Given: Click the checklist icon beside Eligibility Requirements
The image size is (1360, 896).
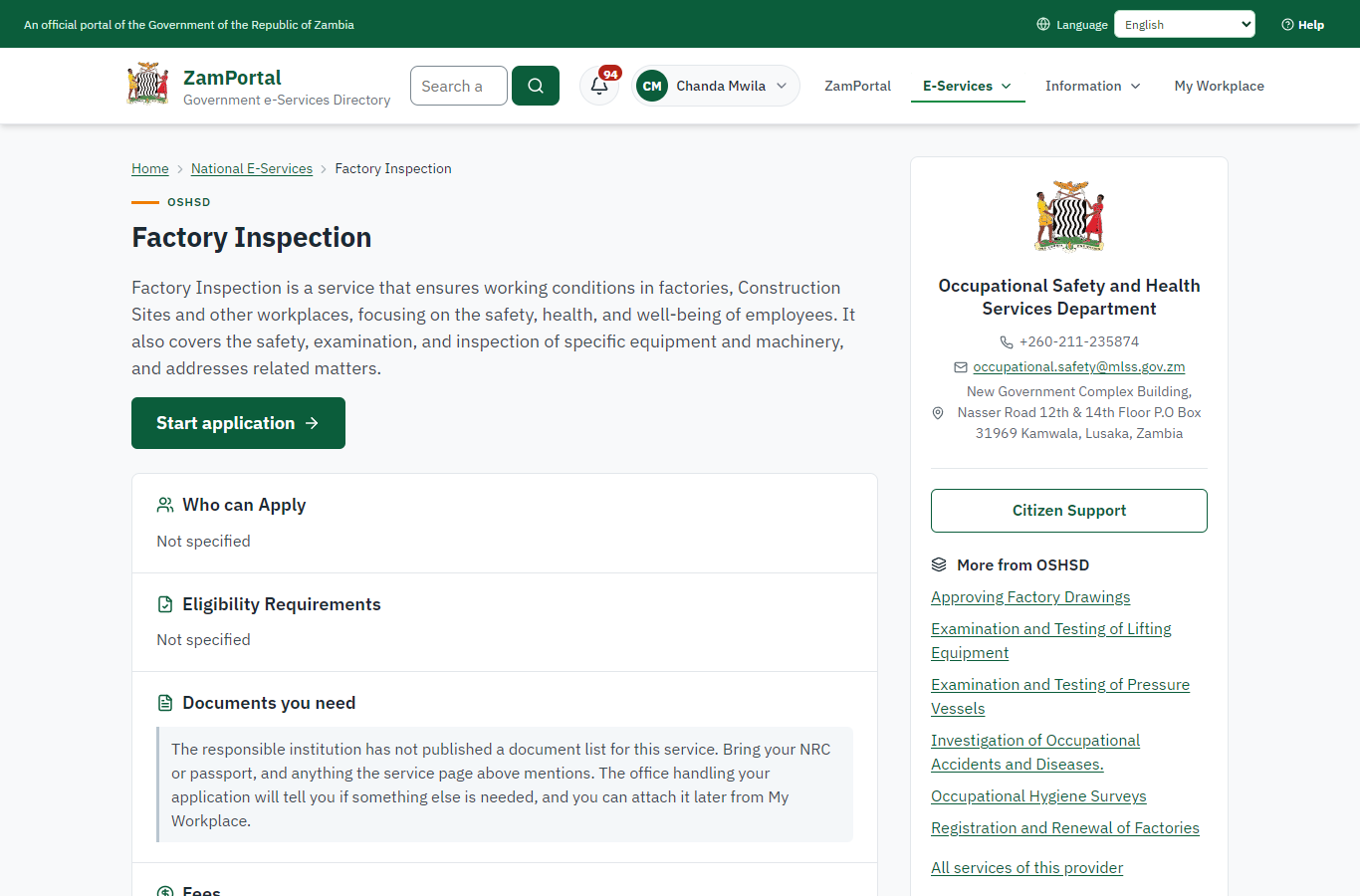Looking at the screenshot, I should (x=165, y=604).
